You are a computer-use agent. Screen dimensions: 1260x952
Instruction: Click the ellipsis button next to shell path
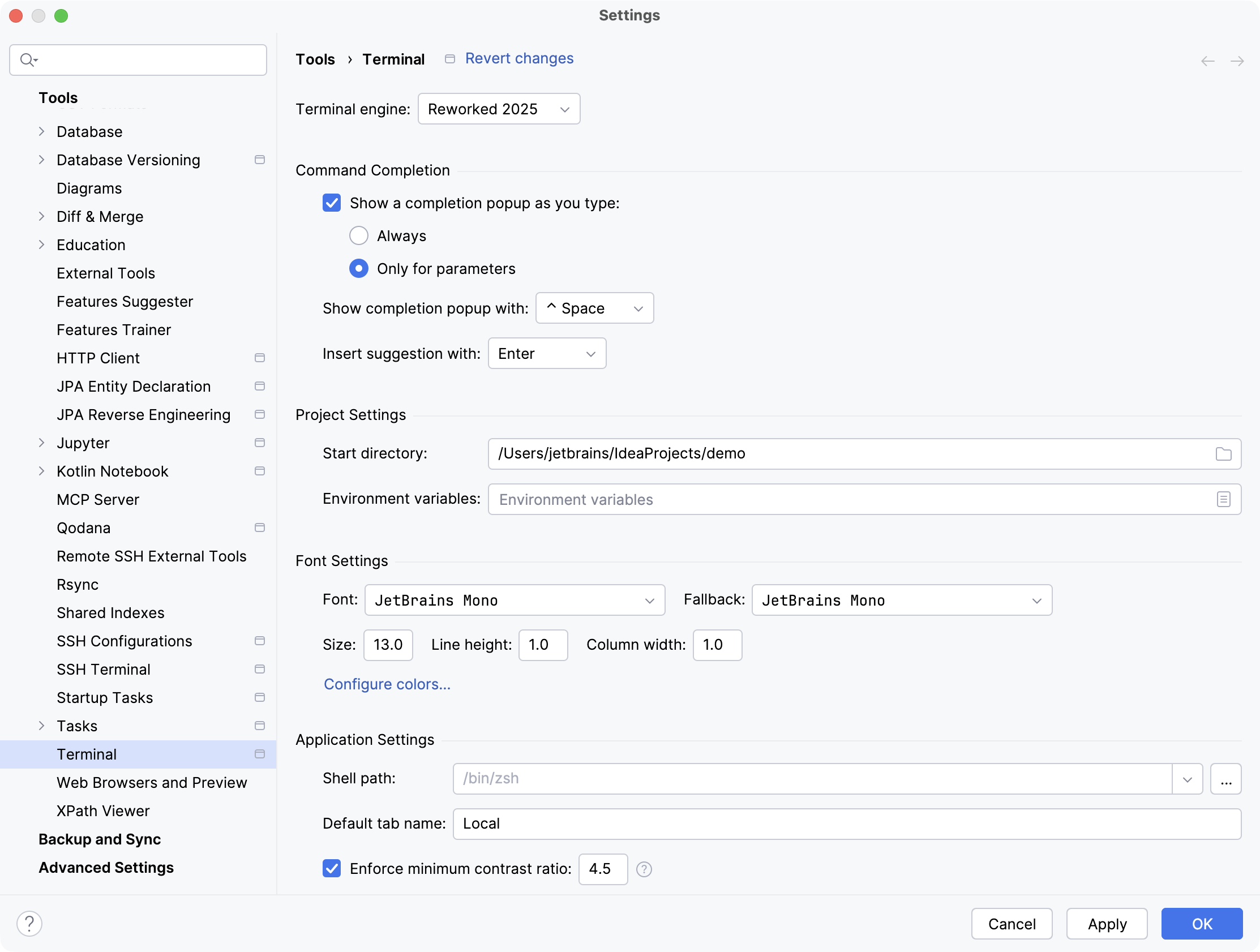click(1226, 779)
